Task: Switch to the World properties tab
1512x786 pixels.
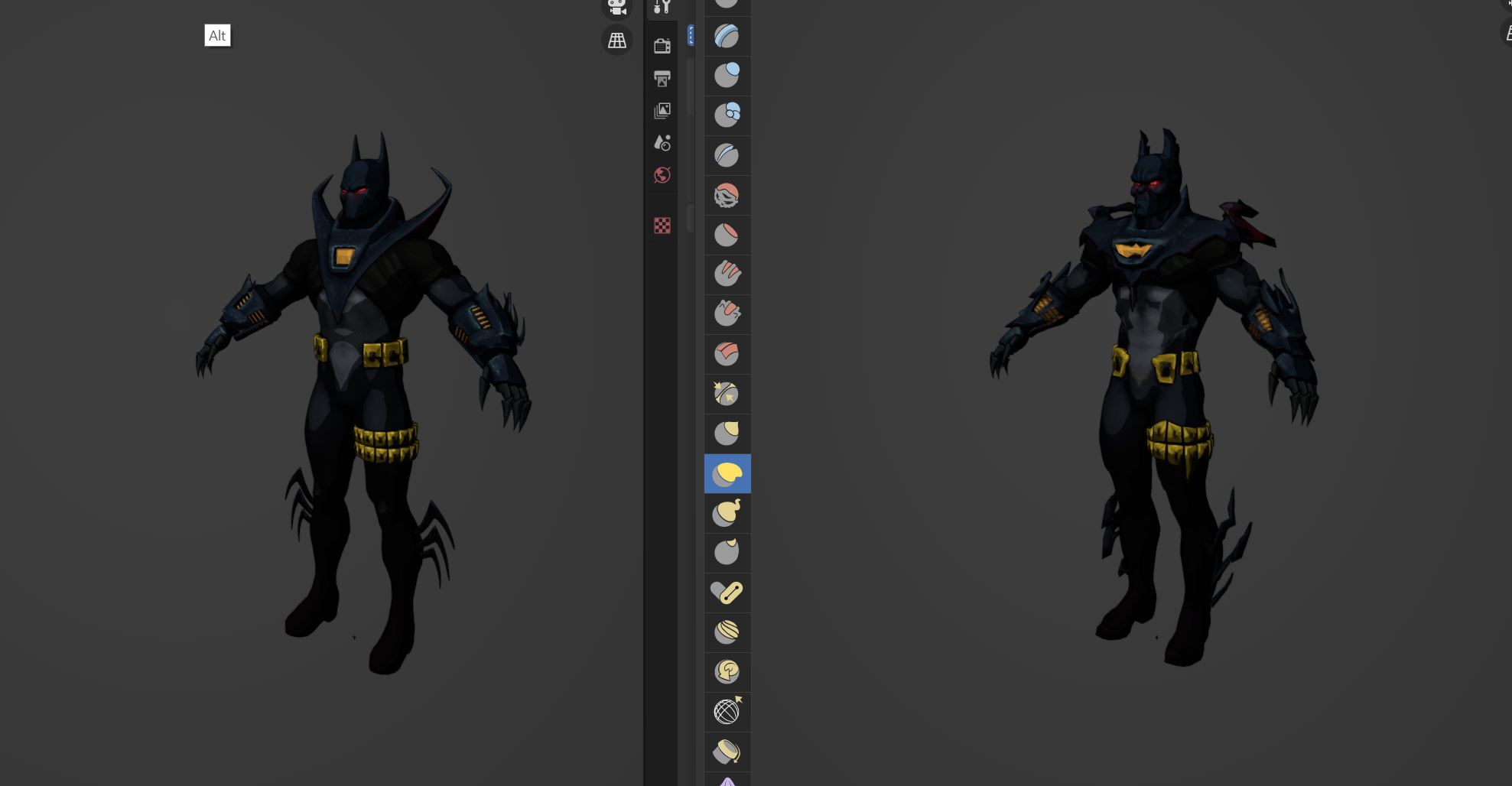Action: (662, 175)
